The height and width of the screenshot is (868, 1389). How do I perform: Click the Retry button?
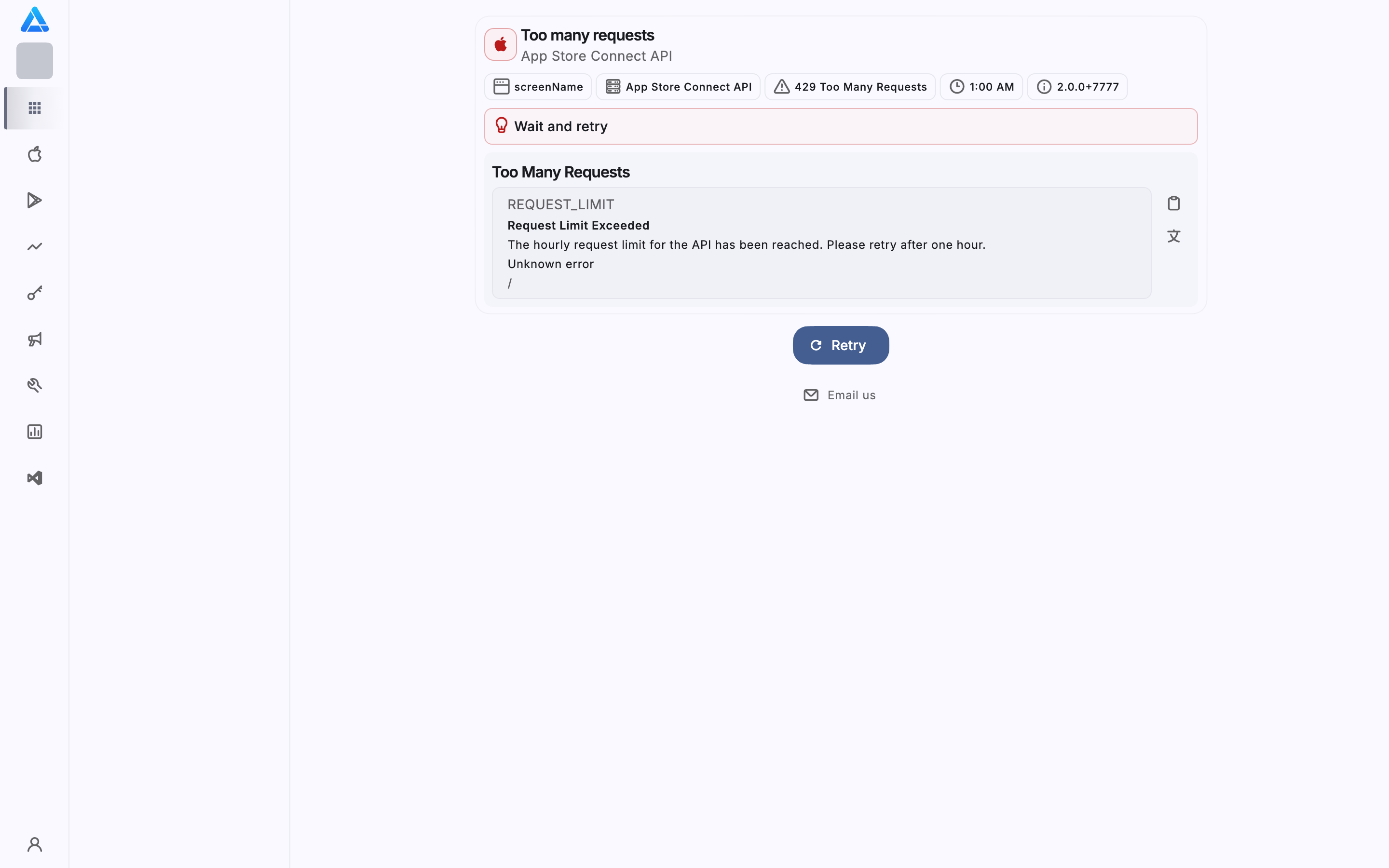pos(841,345)
